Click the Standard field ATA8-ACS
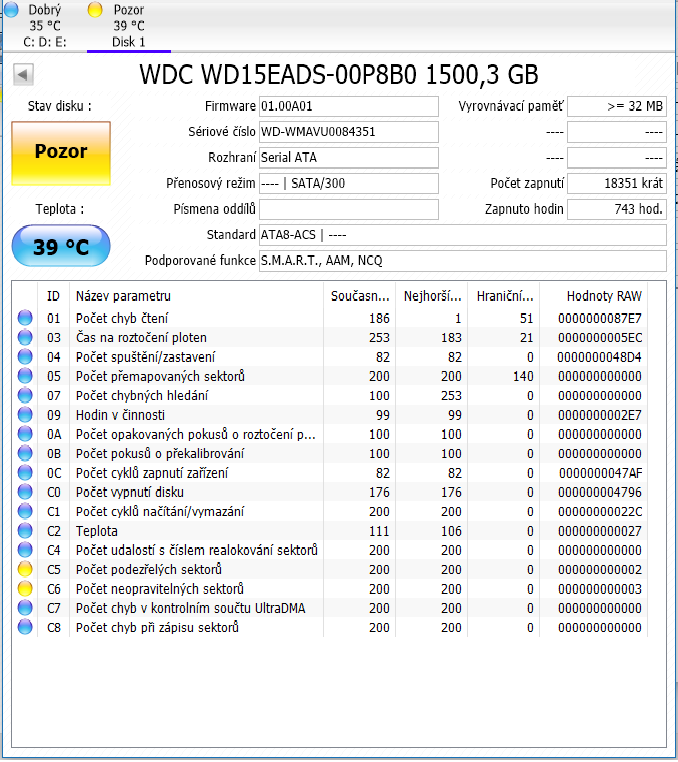The width and height of the screenshot is (678, 762). [x=462, y=235]
